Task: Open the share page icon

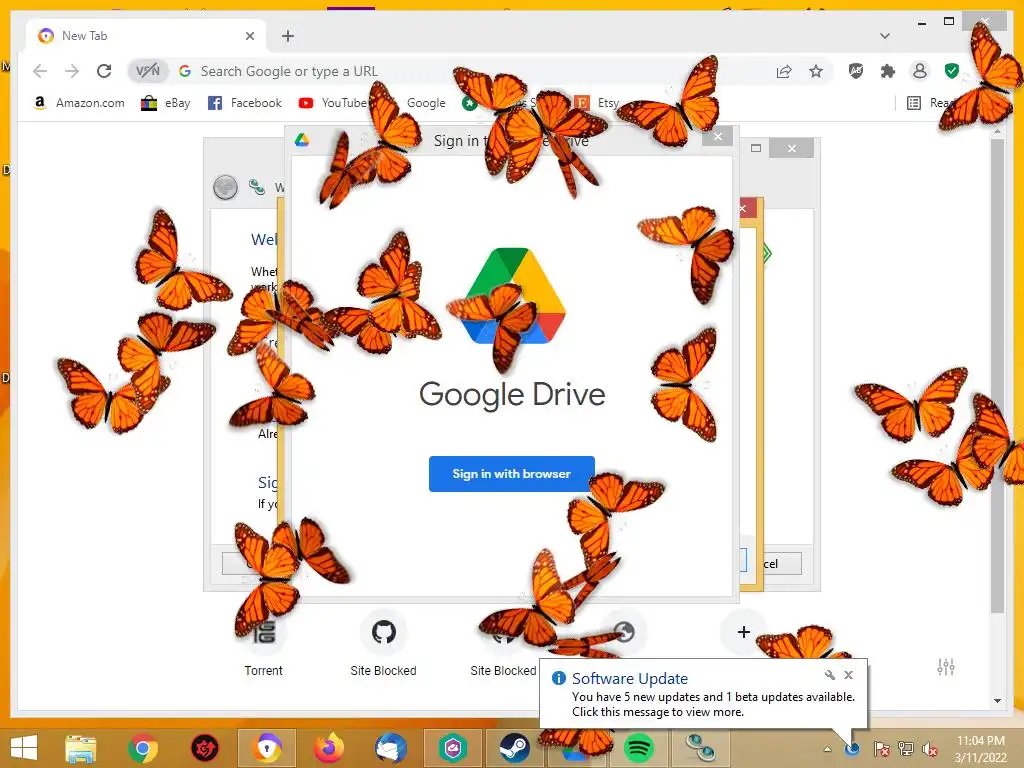Action: pos(784,71)
